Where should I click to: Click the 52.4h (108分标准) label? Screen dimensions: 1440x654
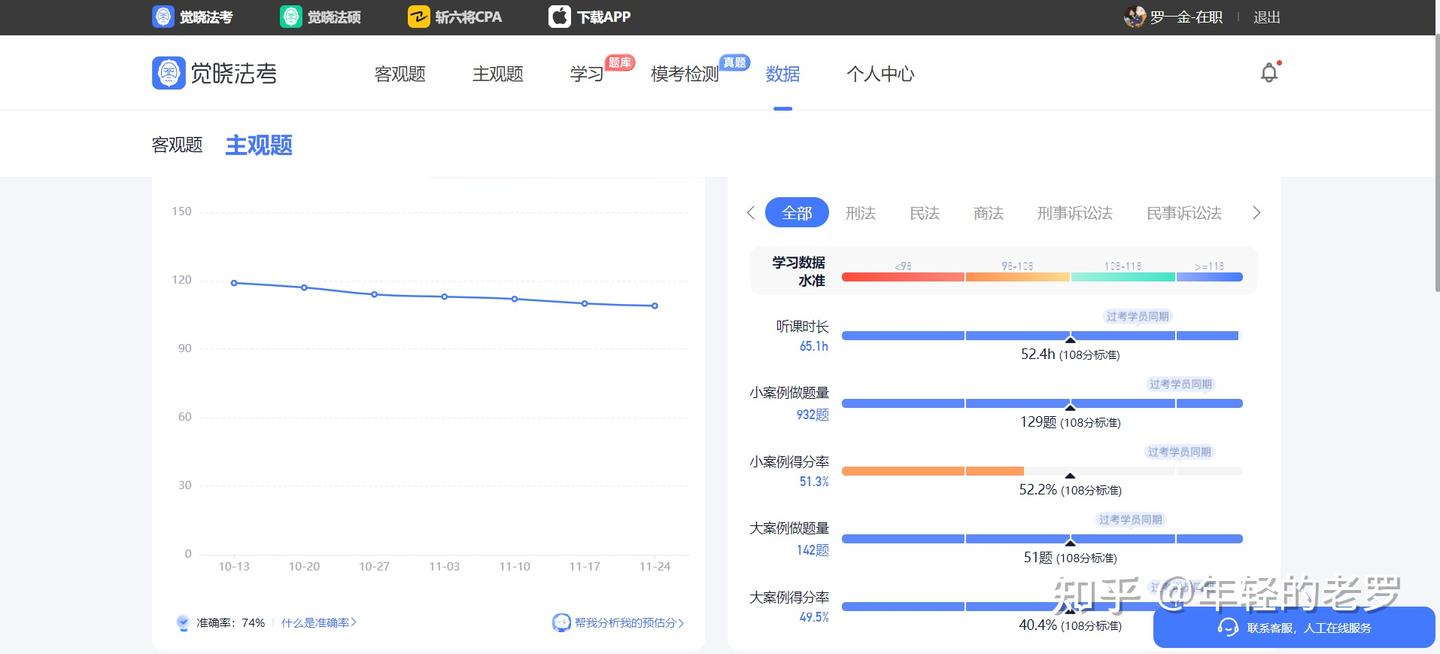(1070, 354)
